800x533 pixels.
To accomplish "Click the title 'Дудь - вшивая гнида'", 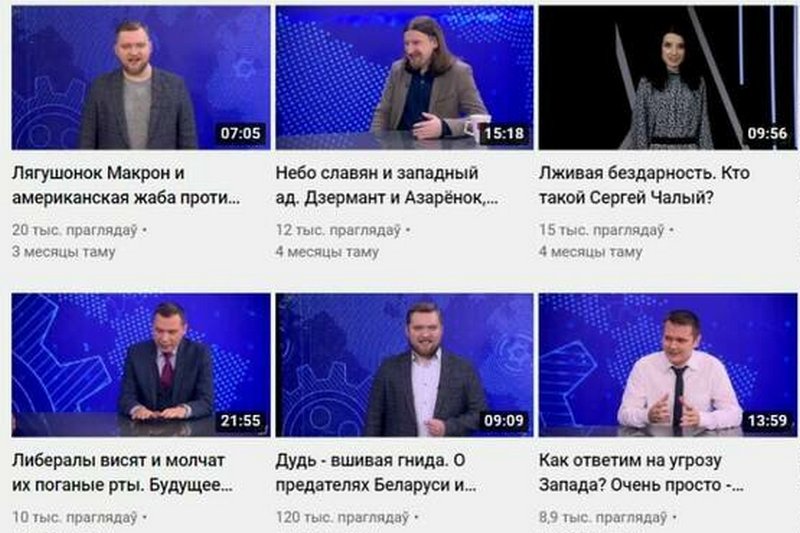I will [x=376, y=472].
